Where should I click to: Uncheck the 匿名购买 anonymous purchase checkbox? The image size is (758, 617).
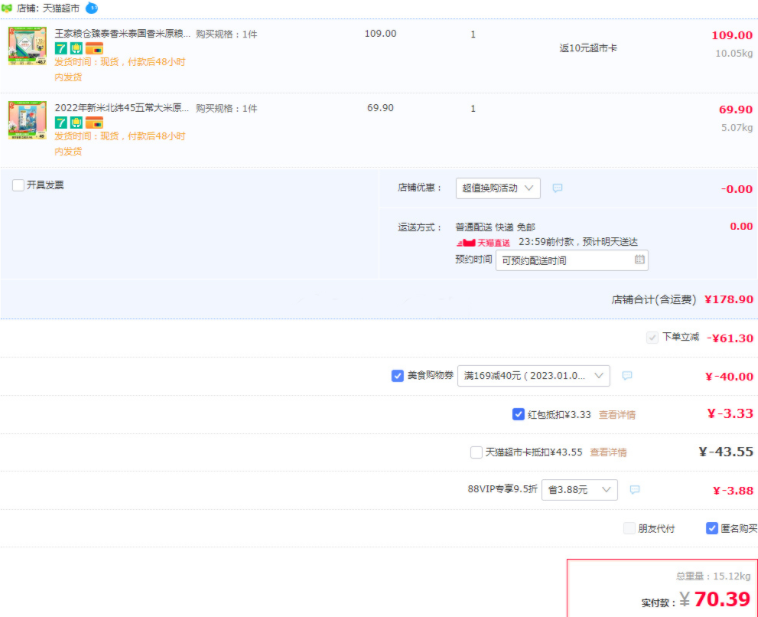[x=712, y=528]
